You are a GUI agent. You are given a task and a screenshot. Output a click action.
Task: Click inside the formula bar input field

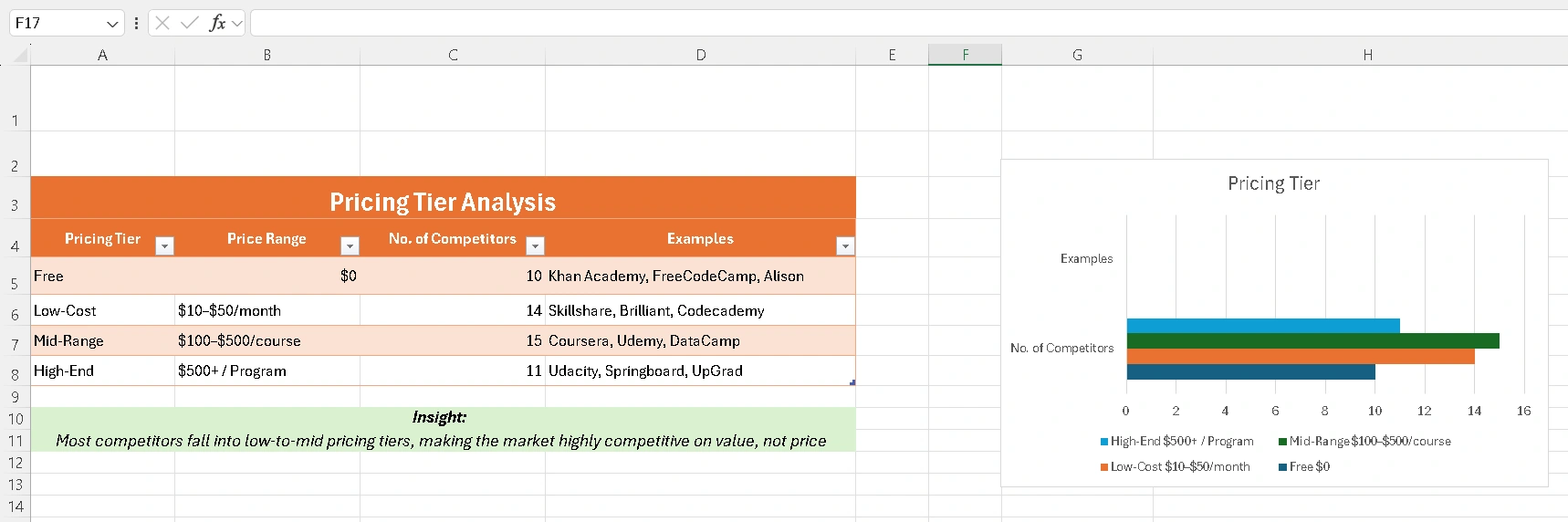[904, 23]
